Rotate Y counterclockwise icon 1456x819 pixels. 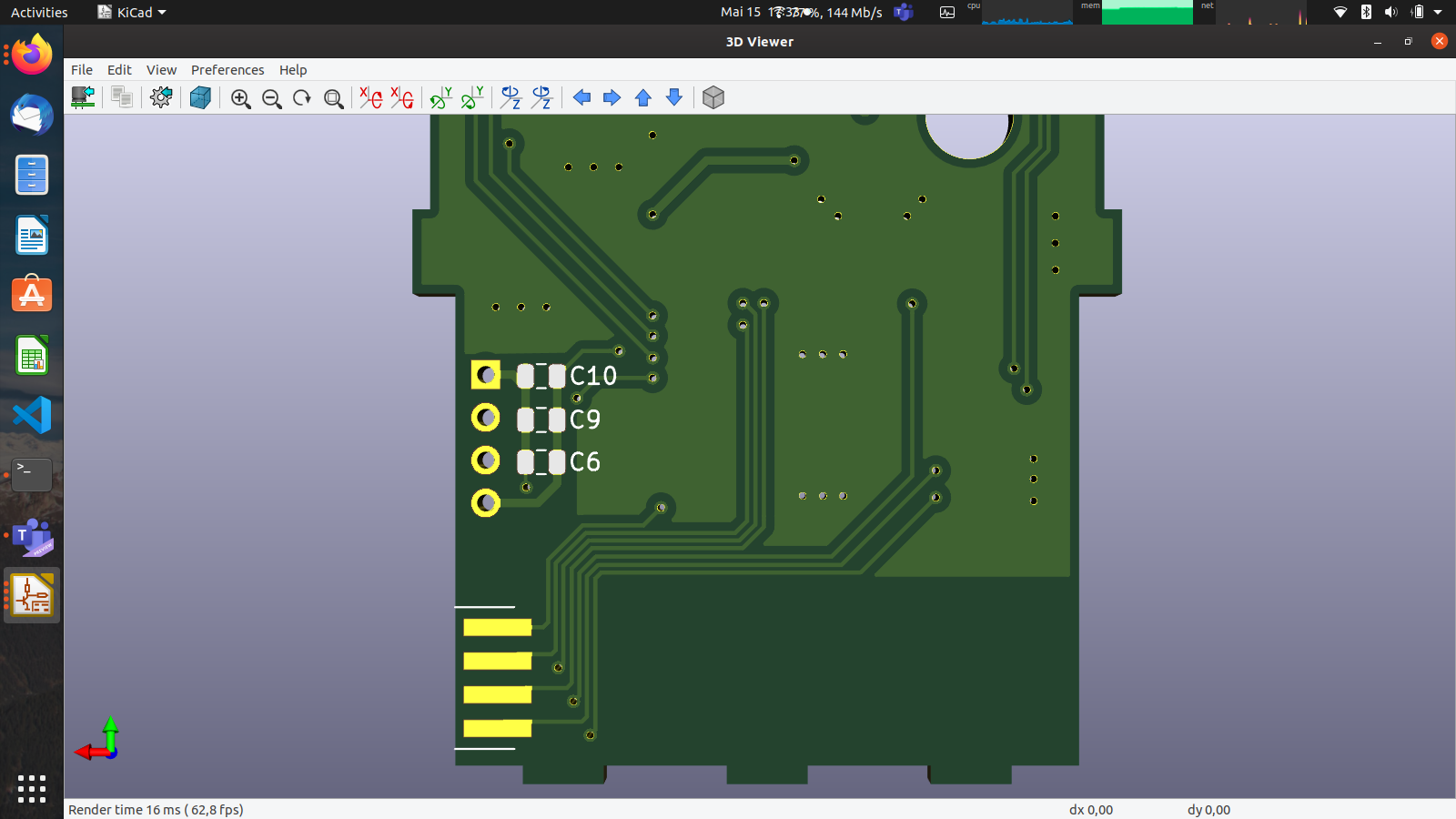(472, 98)
